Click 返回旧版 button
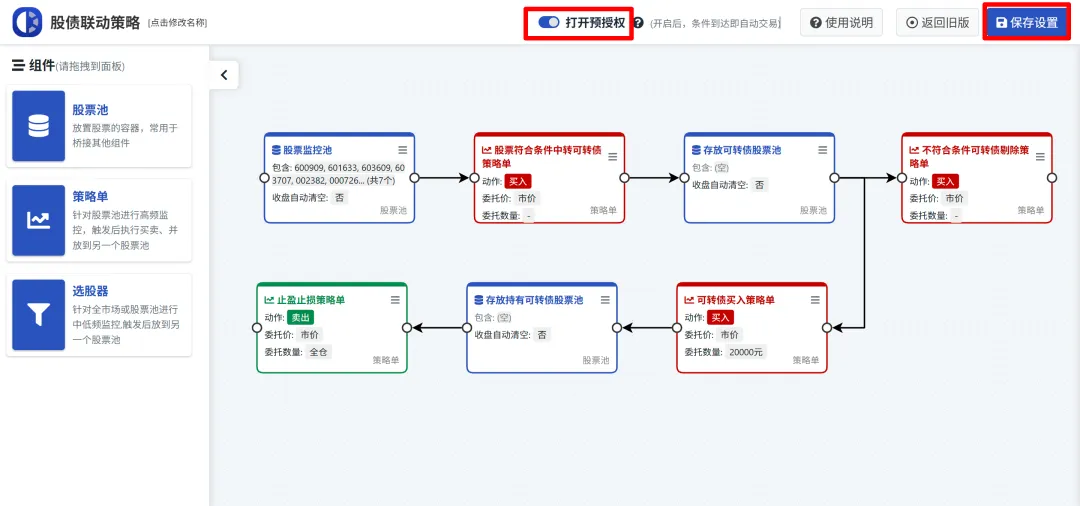The image size is (1080, 506). (x=937, y=22)
